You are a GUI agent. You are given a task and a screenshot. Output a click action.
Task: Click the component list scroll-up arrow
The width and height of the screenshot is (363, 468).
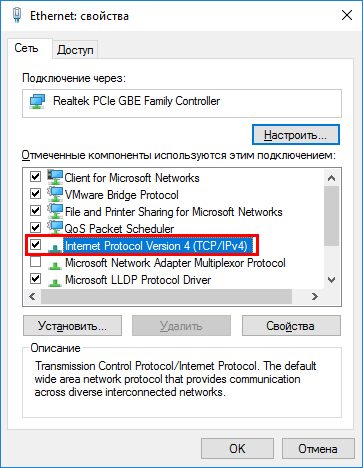[331, 178]
